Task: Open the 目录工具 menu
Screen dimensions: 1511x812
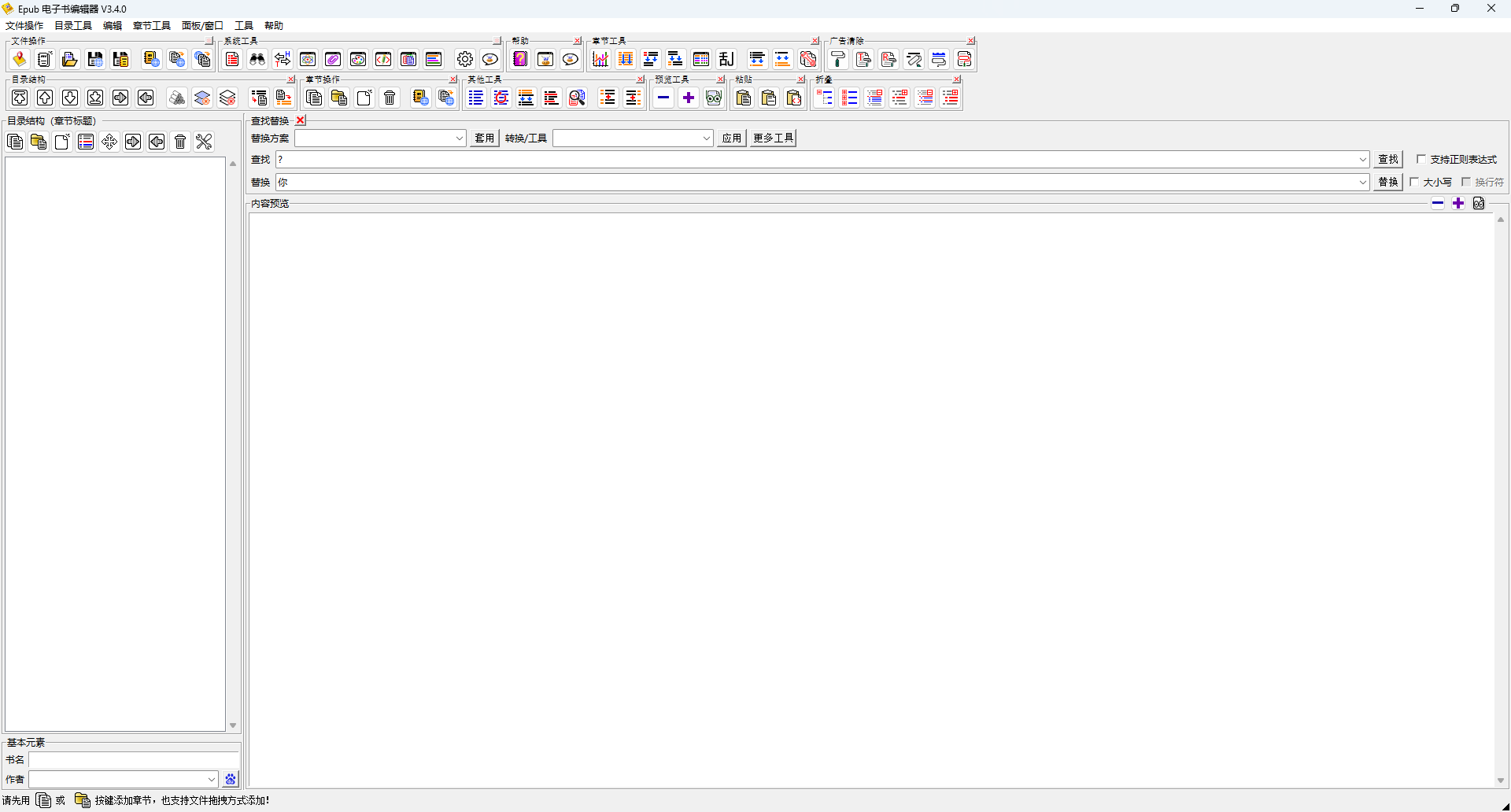Action: tap(73, 26)
